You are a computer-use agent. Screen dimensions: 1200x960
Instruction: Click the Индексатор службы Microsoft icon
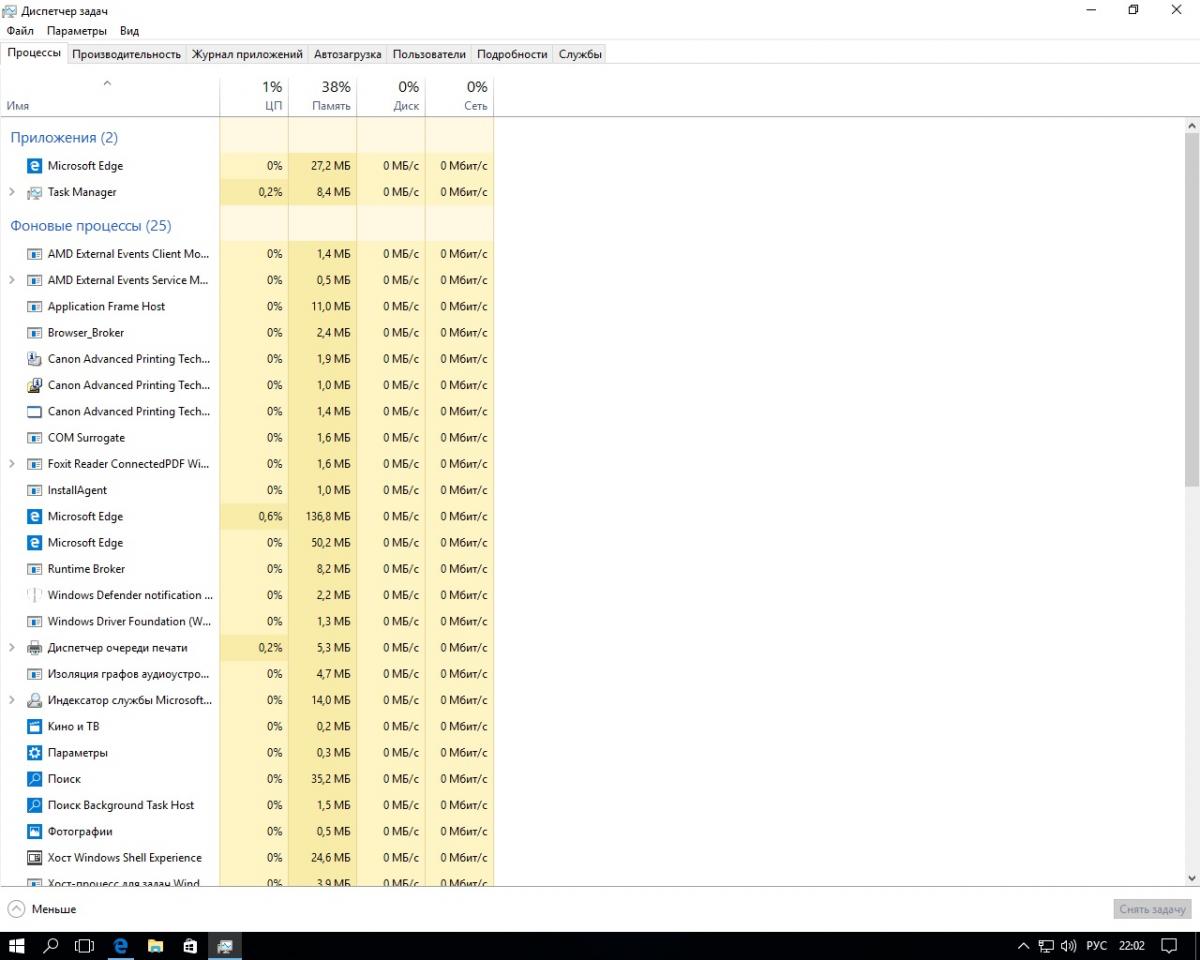pos(34,700)
